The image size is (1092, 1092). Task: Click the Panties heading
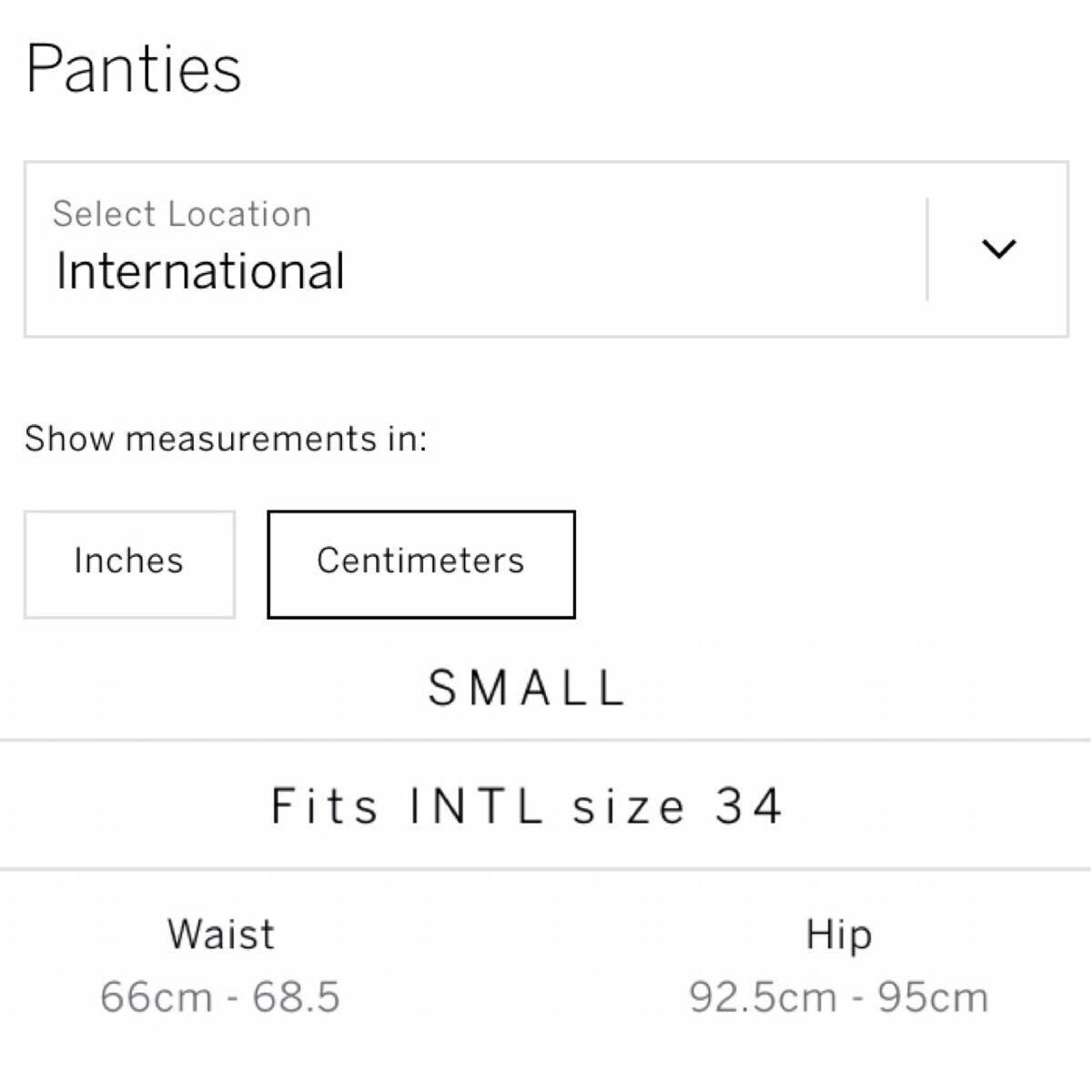tap(134, 68)
